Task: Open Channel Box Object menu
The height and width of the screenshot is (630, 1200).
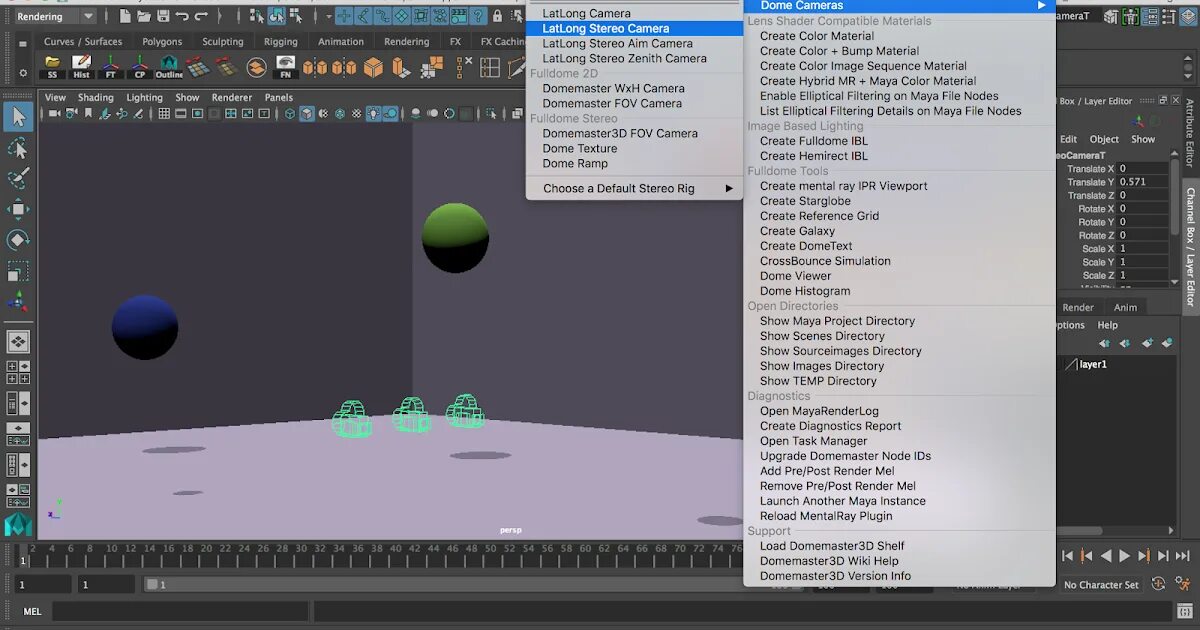Action: click(1104, 140)
